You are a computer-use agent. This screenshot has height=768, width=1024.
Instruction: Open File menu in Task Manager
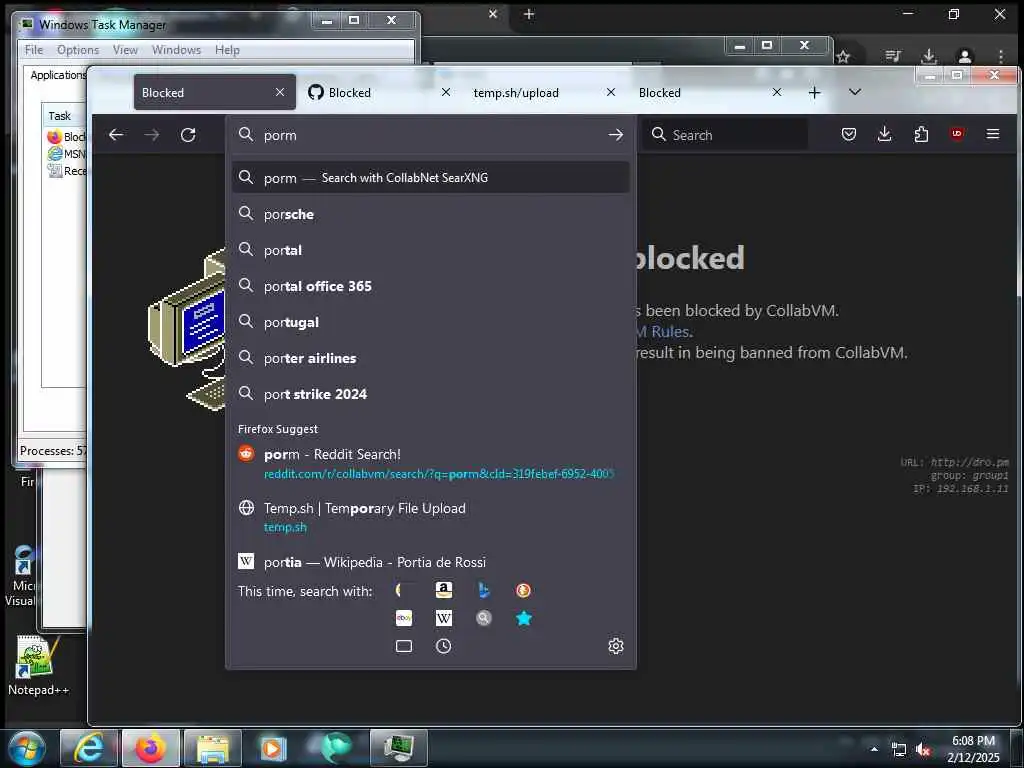point(34,50)
